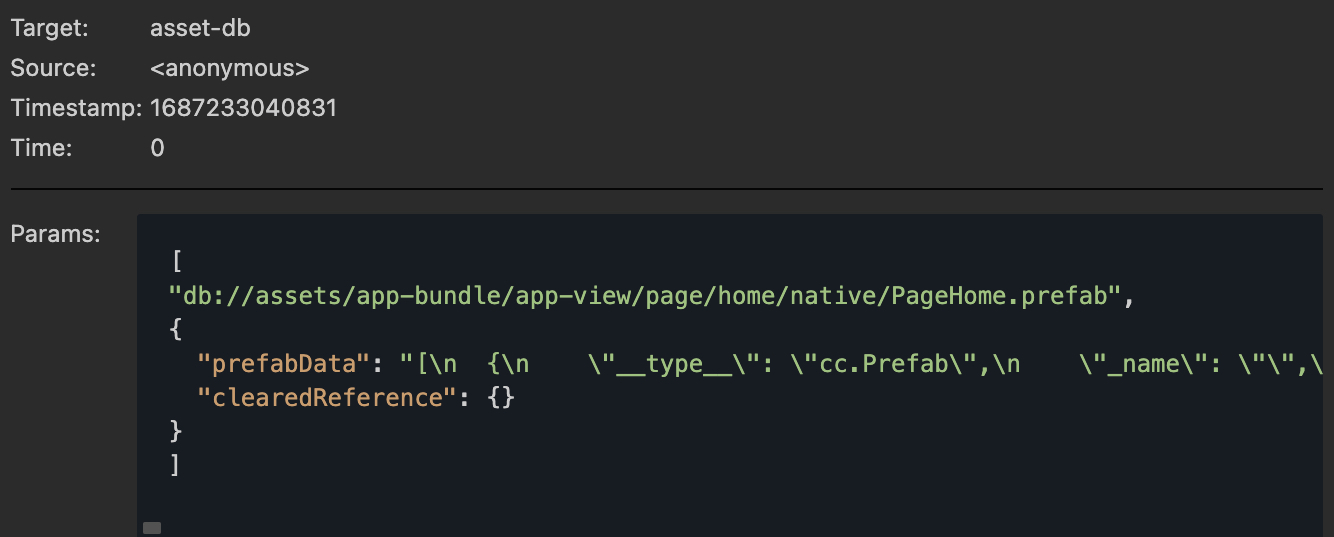Image resolution: width=1334 pixels, height=537 pixels.
Task: Click the divider line above Params
Action: pos(666,188)
